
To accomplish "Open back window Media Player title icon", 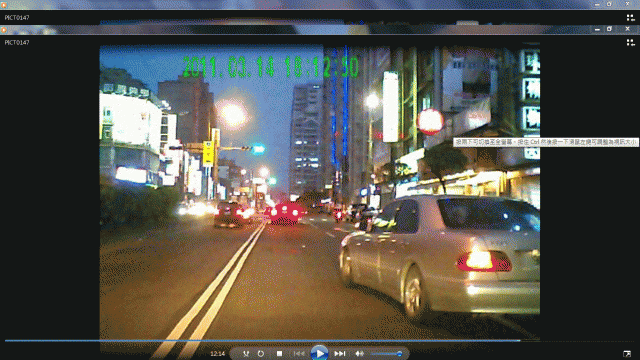I will click(4, 5).
